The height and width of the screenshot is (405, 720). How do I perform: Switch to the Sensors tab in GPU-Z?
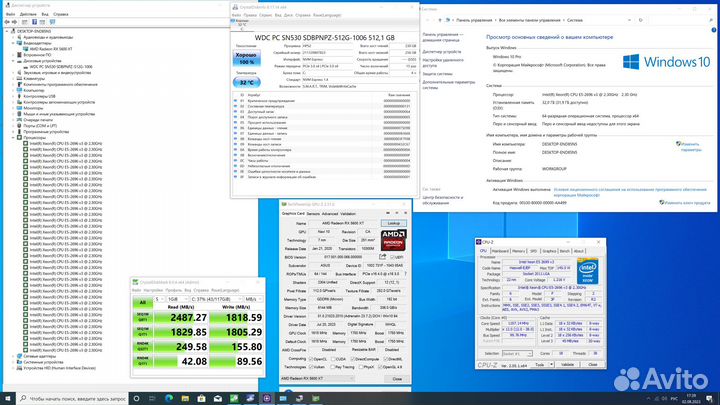point(313,214)
